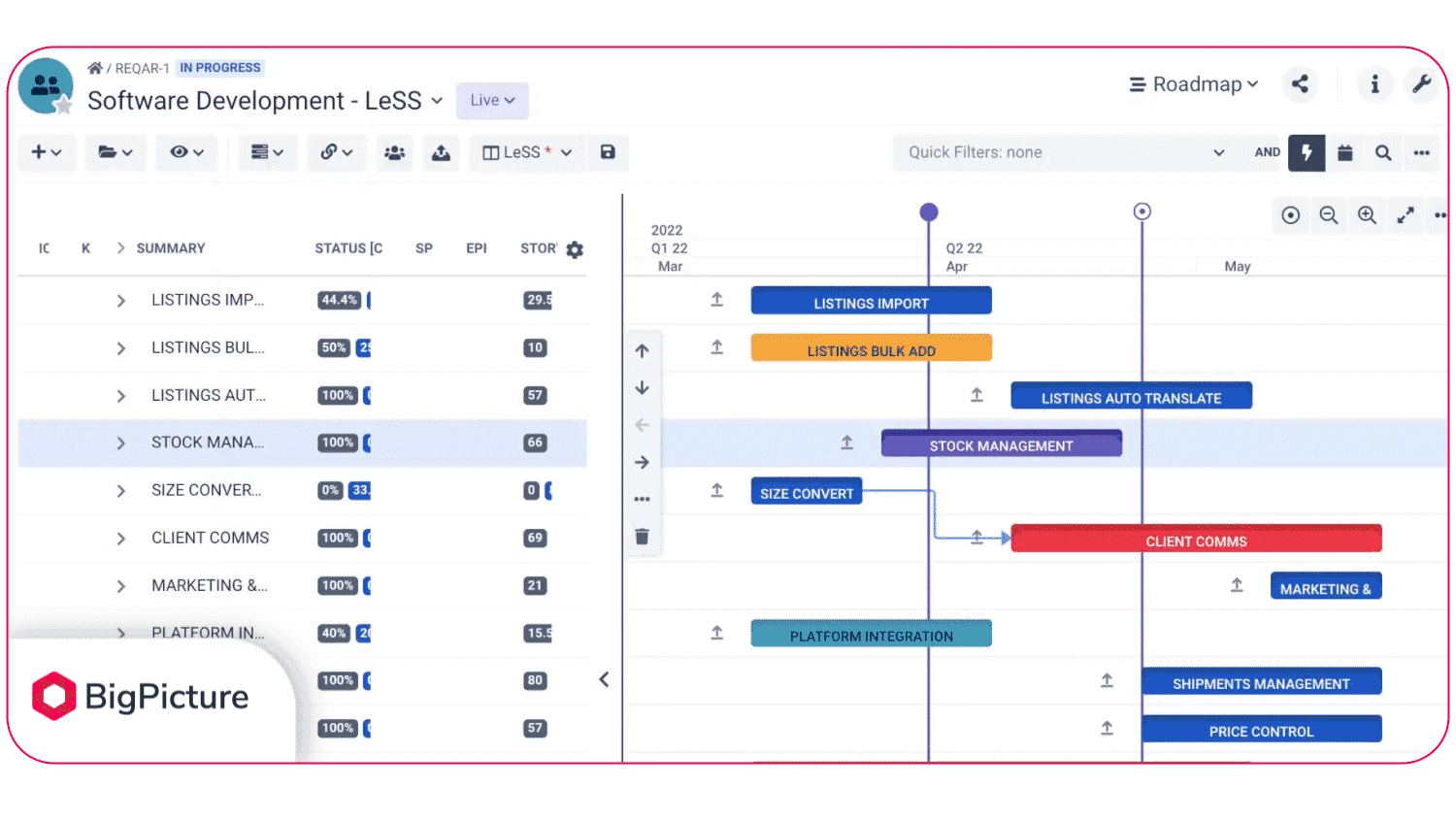
Task: Select the resources/teams icon
Action: click(x=394, y=152)
